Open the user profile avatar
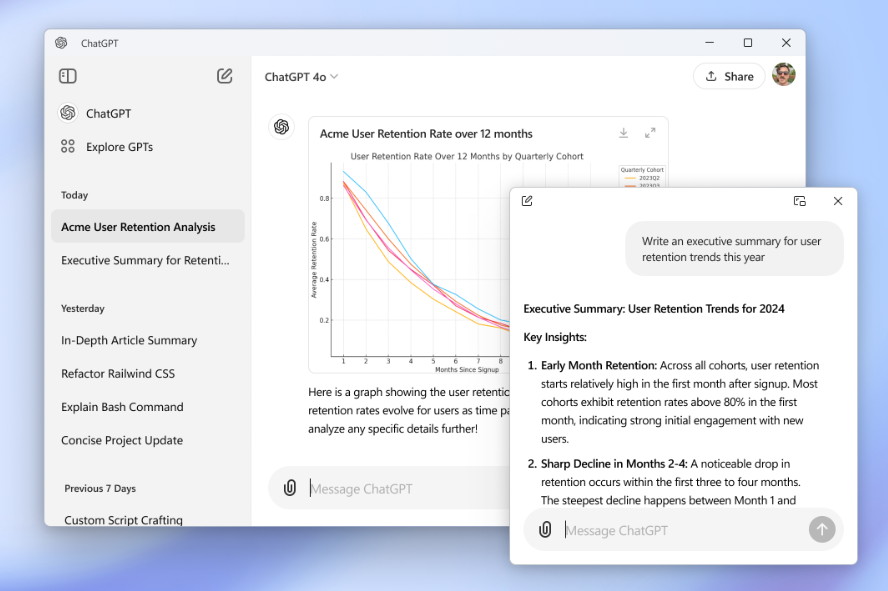Screen dimensions: 888x591 [x=784, y=75]
